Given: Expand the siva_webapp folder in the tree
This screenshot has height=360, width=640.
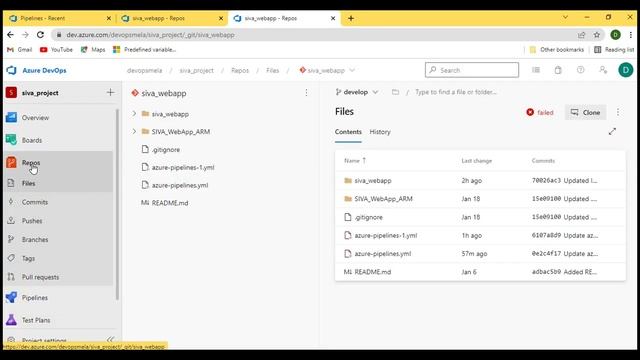Looking at the screenshot, I should coord(134,114).
